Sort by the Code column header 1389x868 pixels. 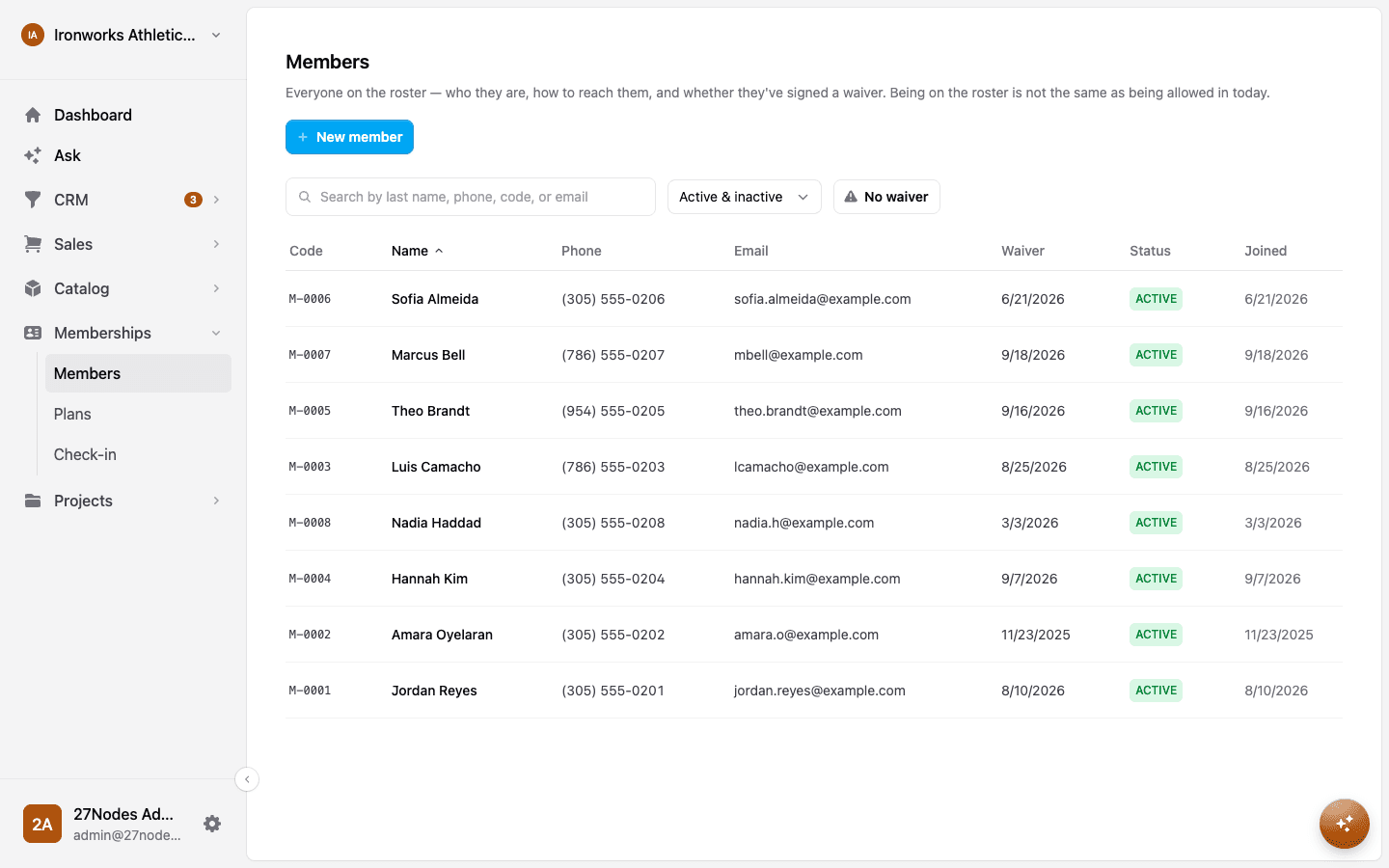tap(306, 251)
